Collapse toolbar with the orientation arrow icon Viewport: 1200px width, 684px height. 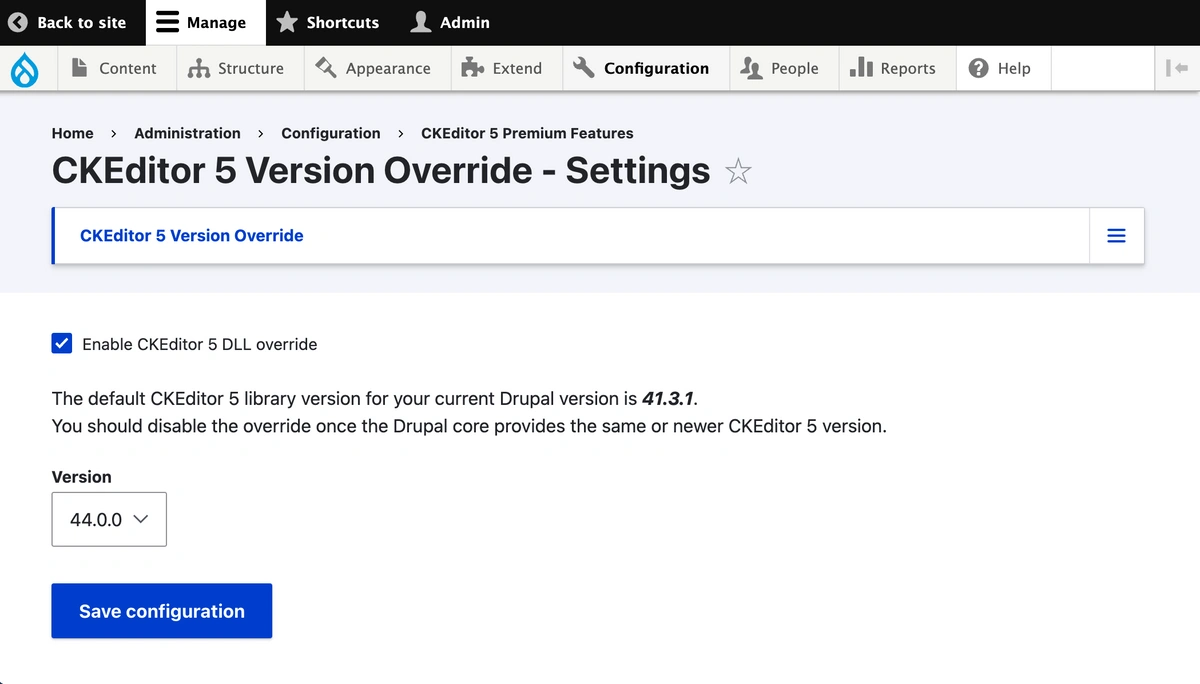1175,68
